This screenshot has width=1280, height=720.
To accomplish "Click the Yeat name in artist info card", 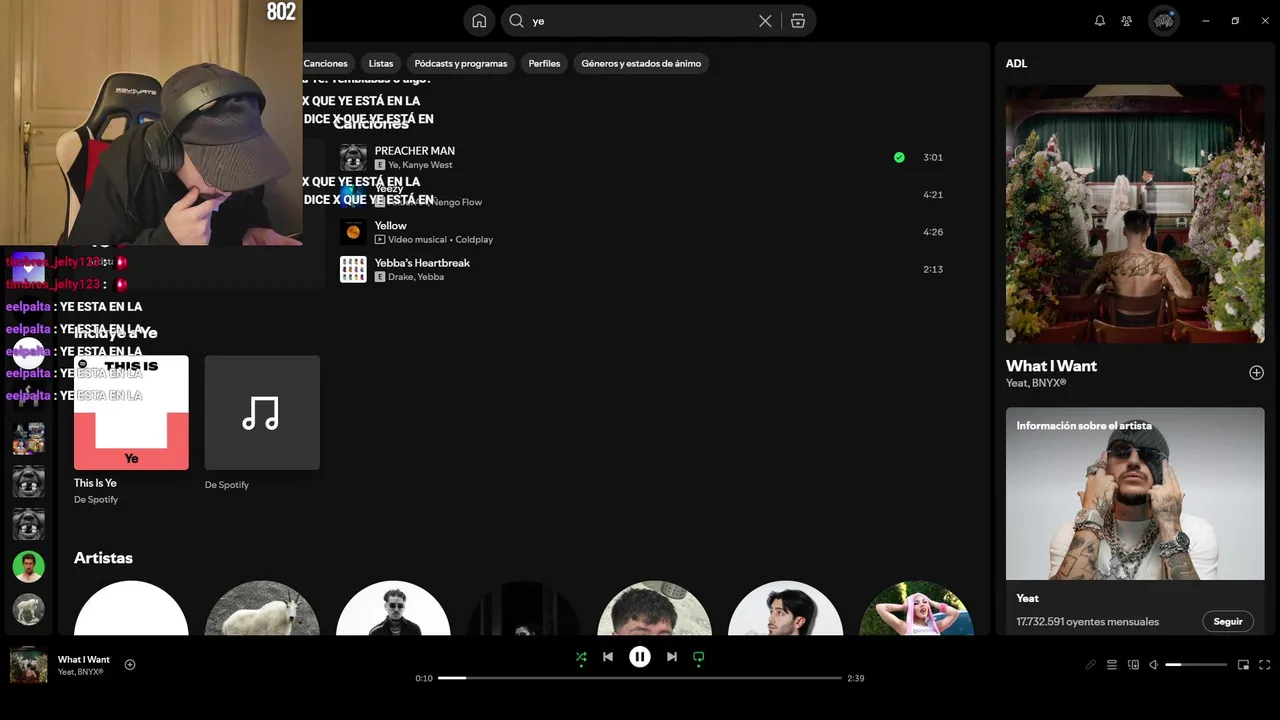I will coord(1027,598).
